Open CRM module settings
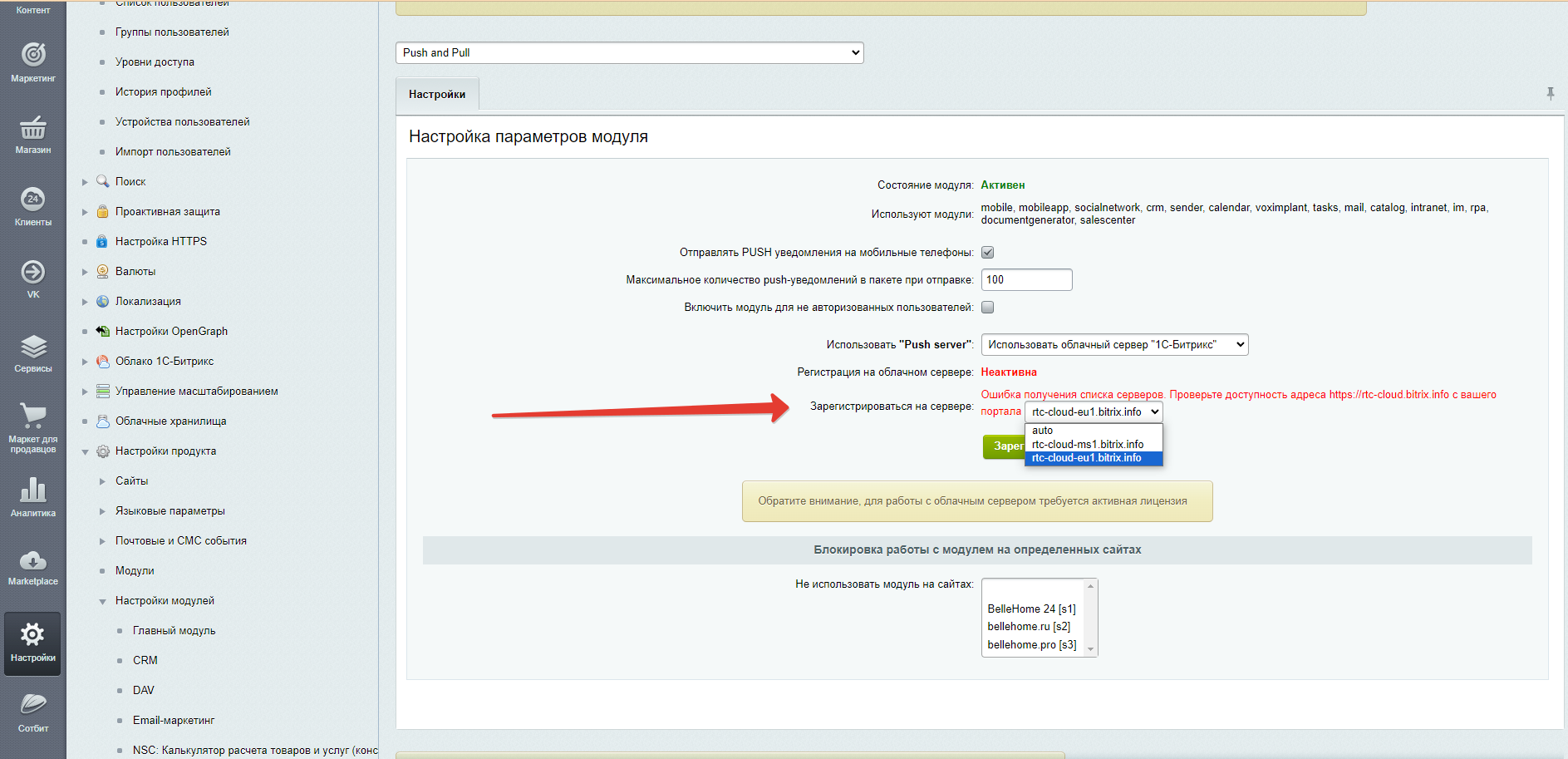 click(145, 660)
